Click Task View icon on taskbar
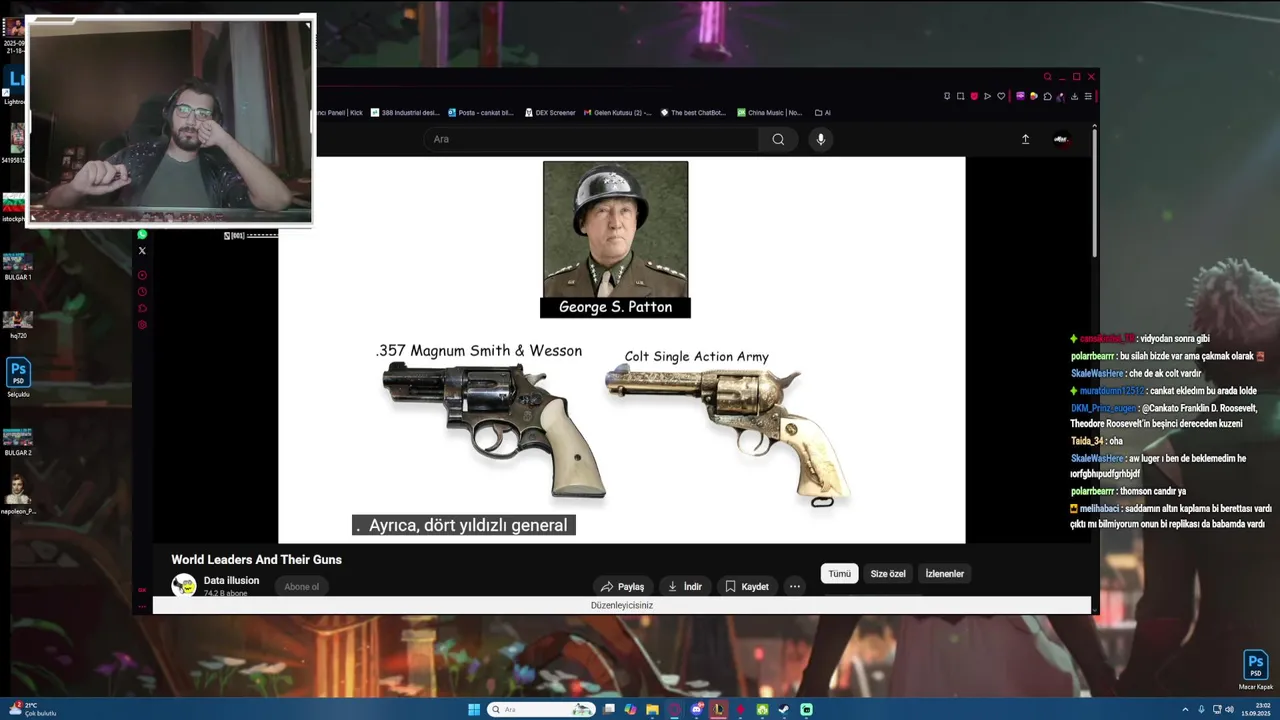The height and width of the screenshot is (720, 1280). pos(609,710)
